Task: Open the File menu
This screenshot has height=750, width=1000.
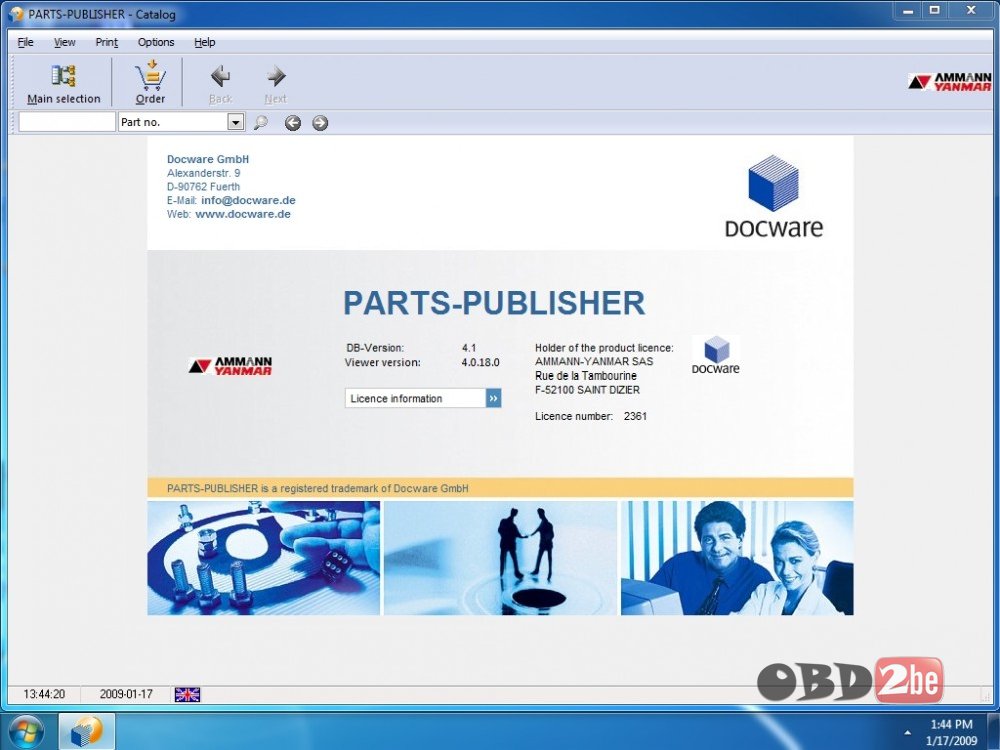Action: [x=26, y=42]
